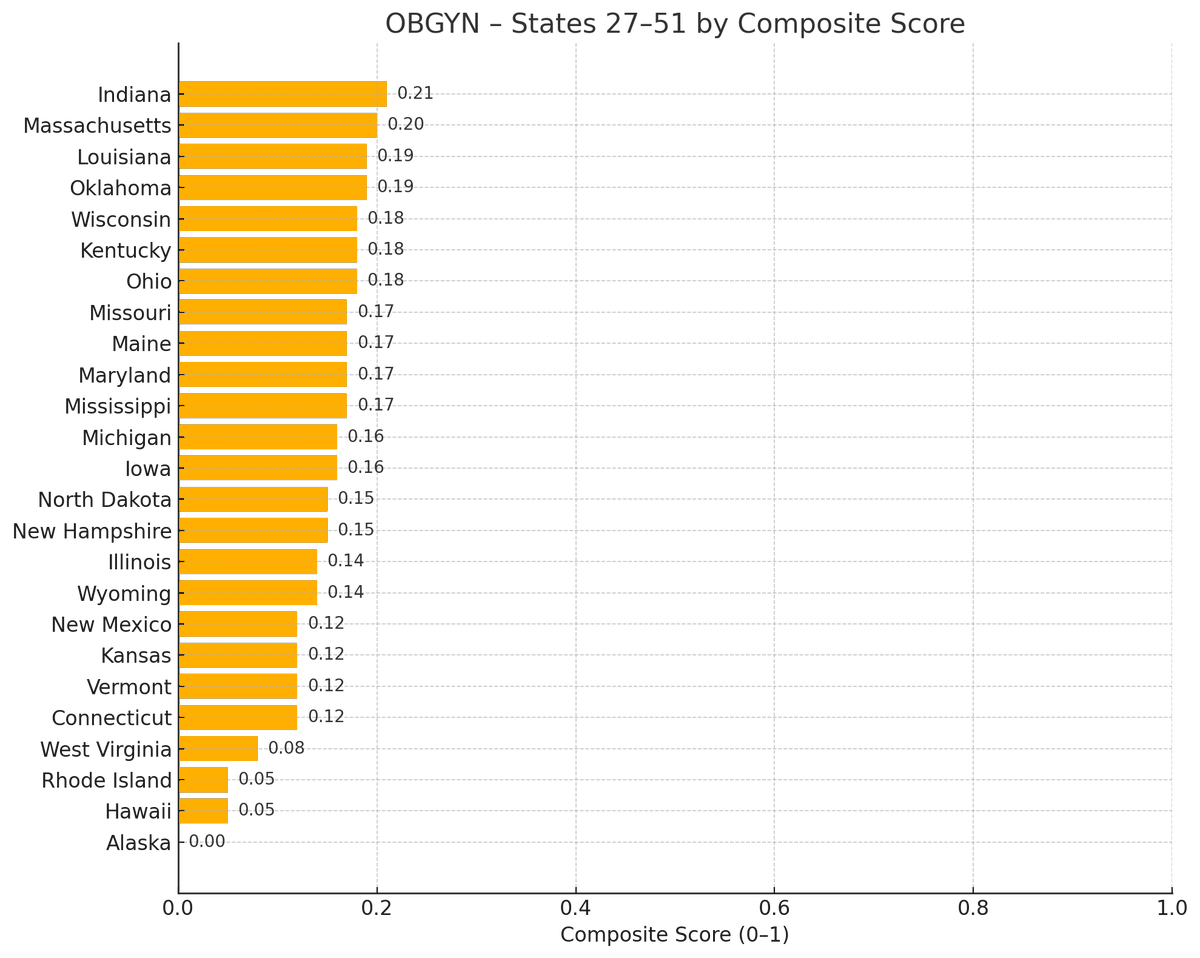Click the 'Louisiana' state label
1200x958 pixels.
pos(124,157)
